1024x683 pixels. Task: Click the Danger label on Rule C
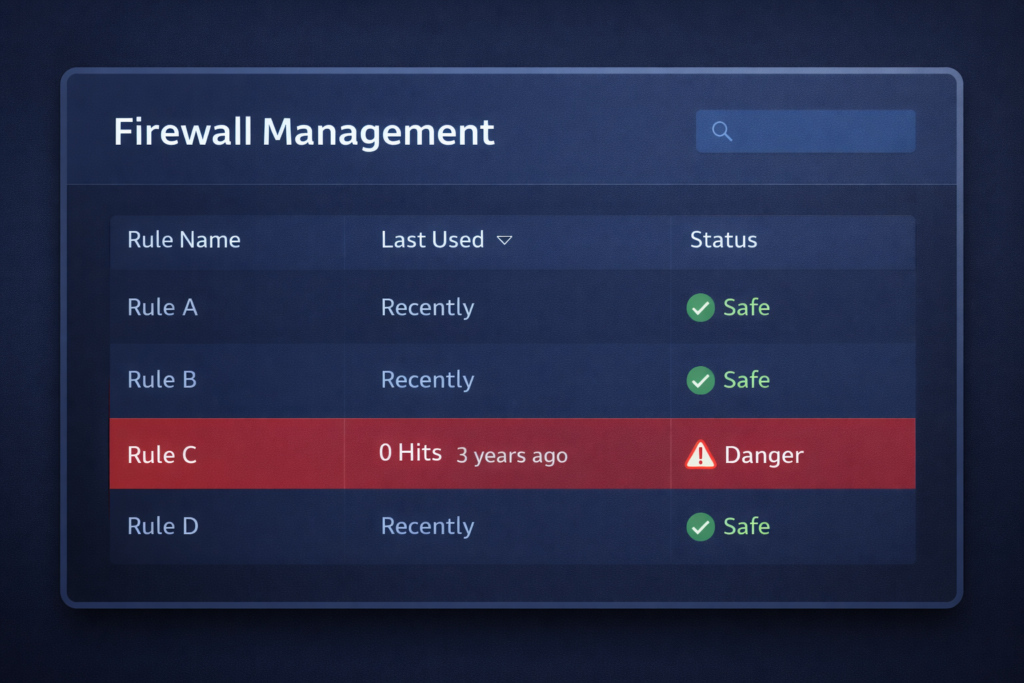(764, 454)
